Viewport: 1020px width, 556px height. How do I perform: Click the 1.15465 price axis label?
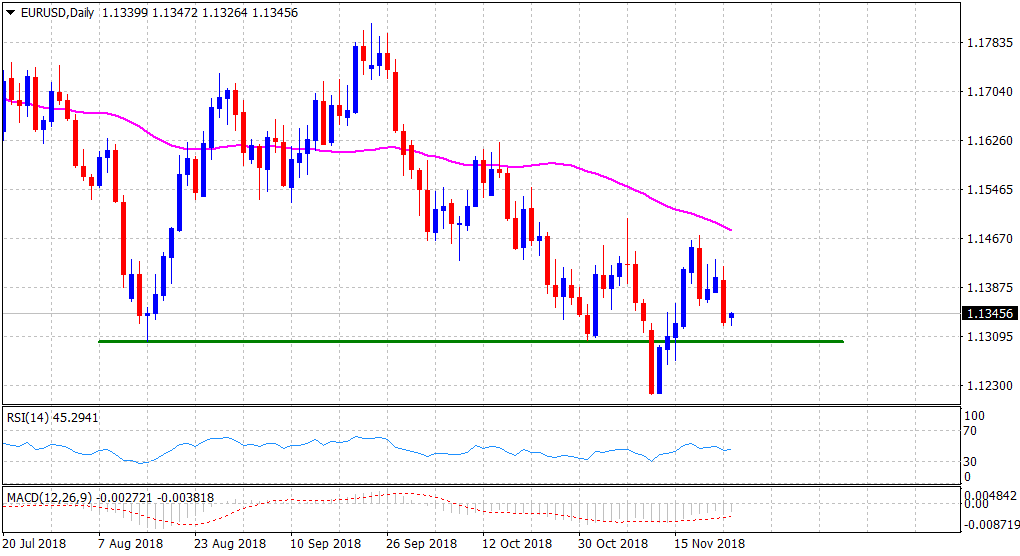(990, 190)
